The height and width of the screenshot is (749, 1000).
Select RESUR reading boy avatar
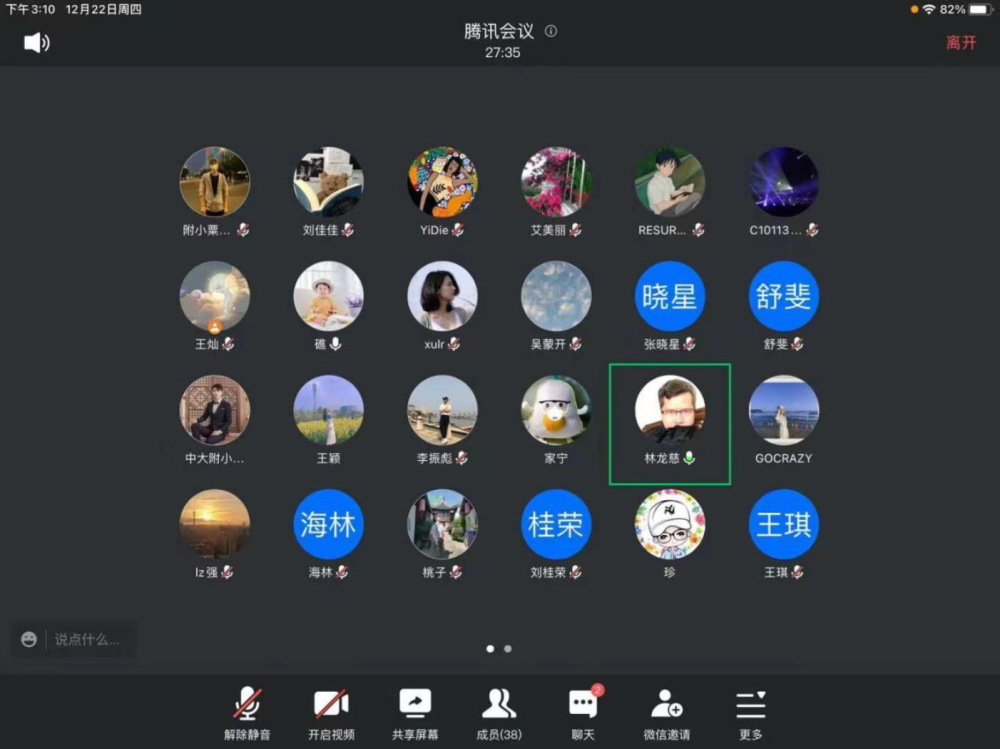tap(670, 182)
